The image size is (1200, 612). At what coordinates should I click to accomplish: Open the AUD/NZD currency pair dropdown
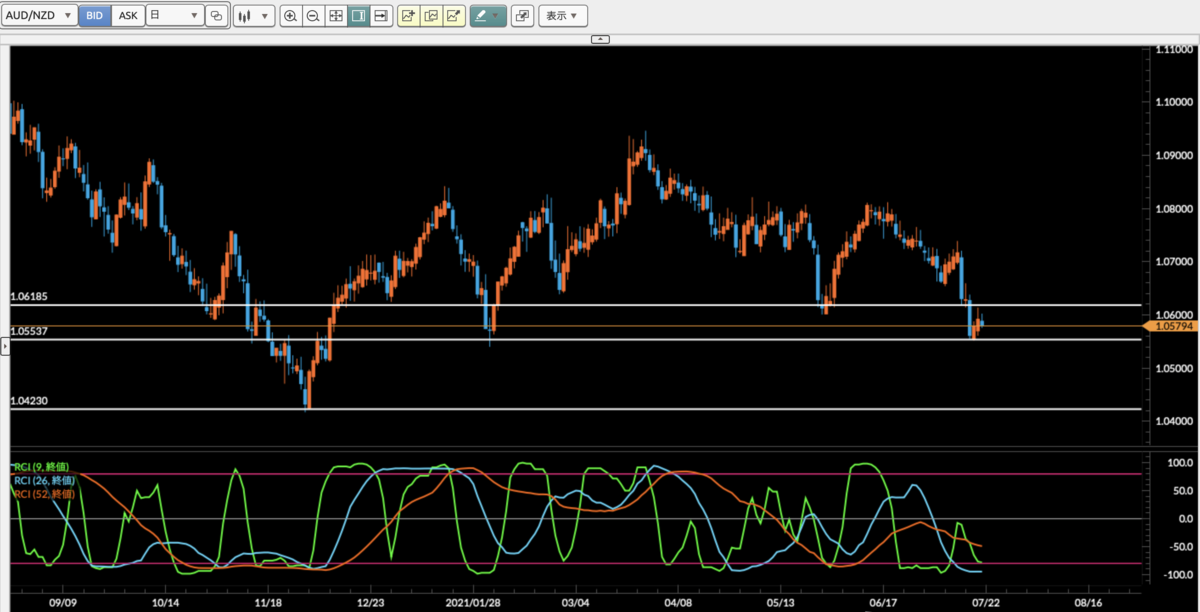(40, 16)
